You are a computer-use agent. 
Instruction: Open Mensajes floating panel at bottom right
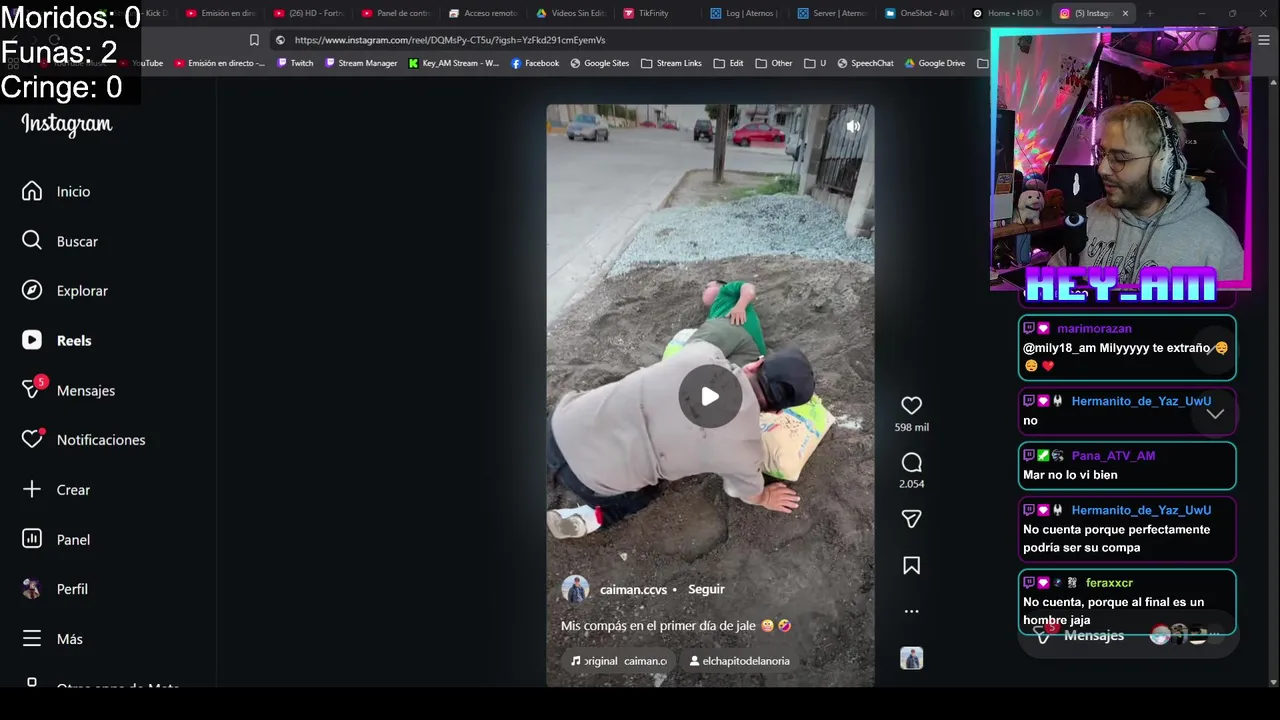(x=1127, y=635)
